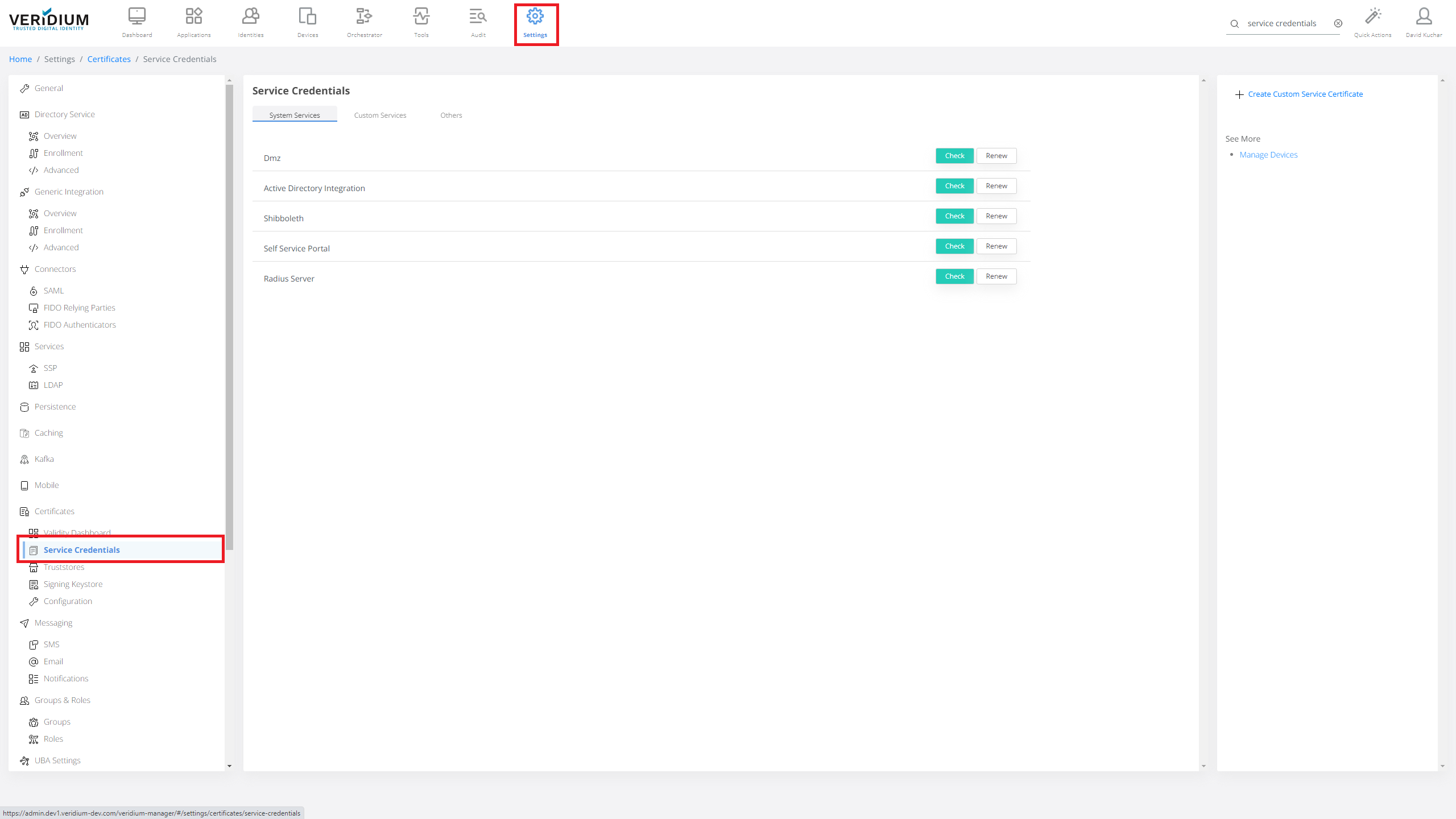Screen dimensions: 1456x819
Task: Check the Shibboleth service credential
Action: tap(954, 216)
